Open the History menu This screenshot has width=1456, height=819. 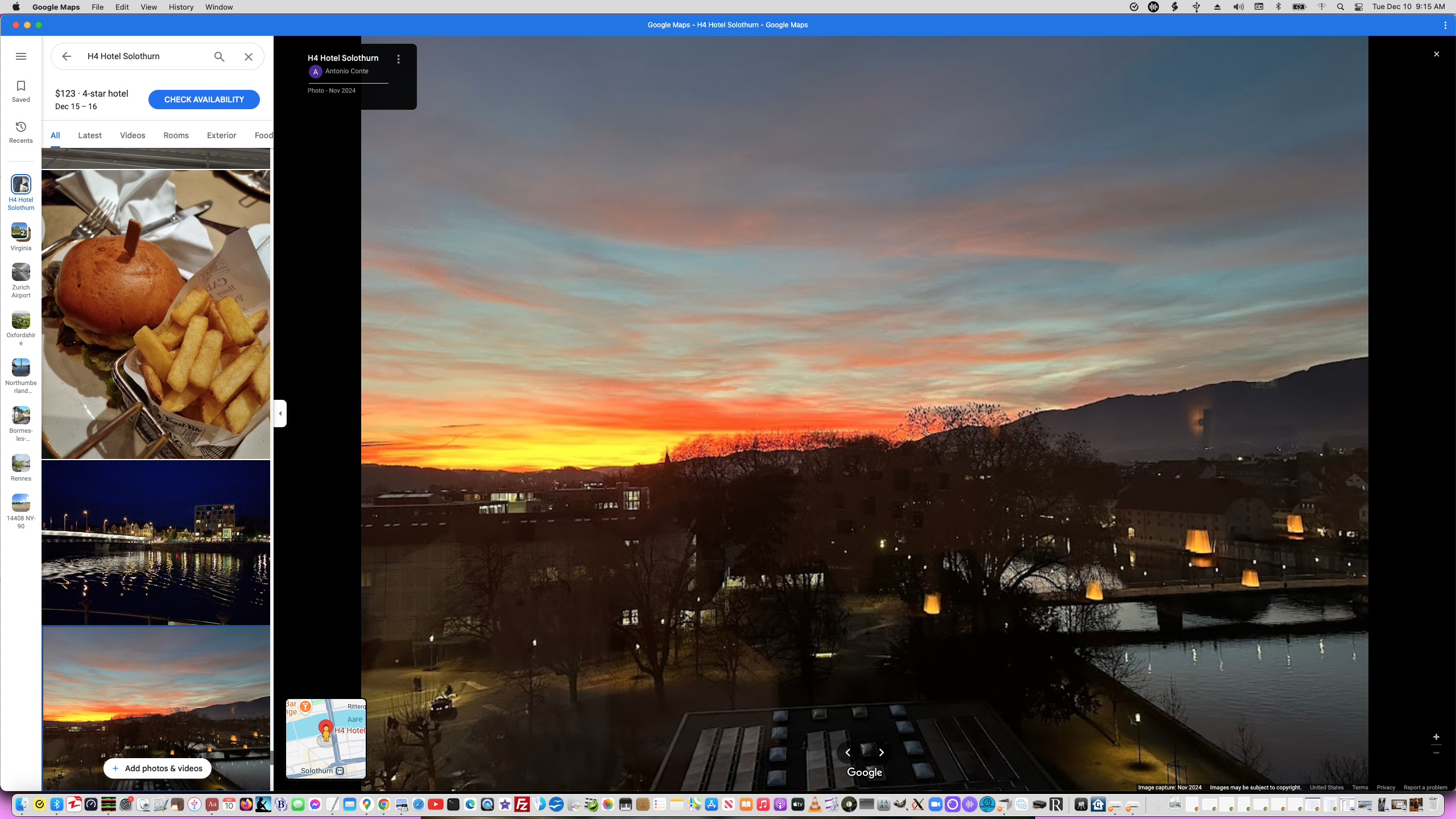coord(181,7)
